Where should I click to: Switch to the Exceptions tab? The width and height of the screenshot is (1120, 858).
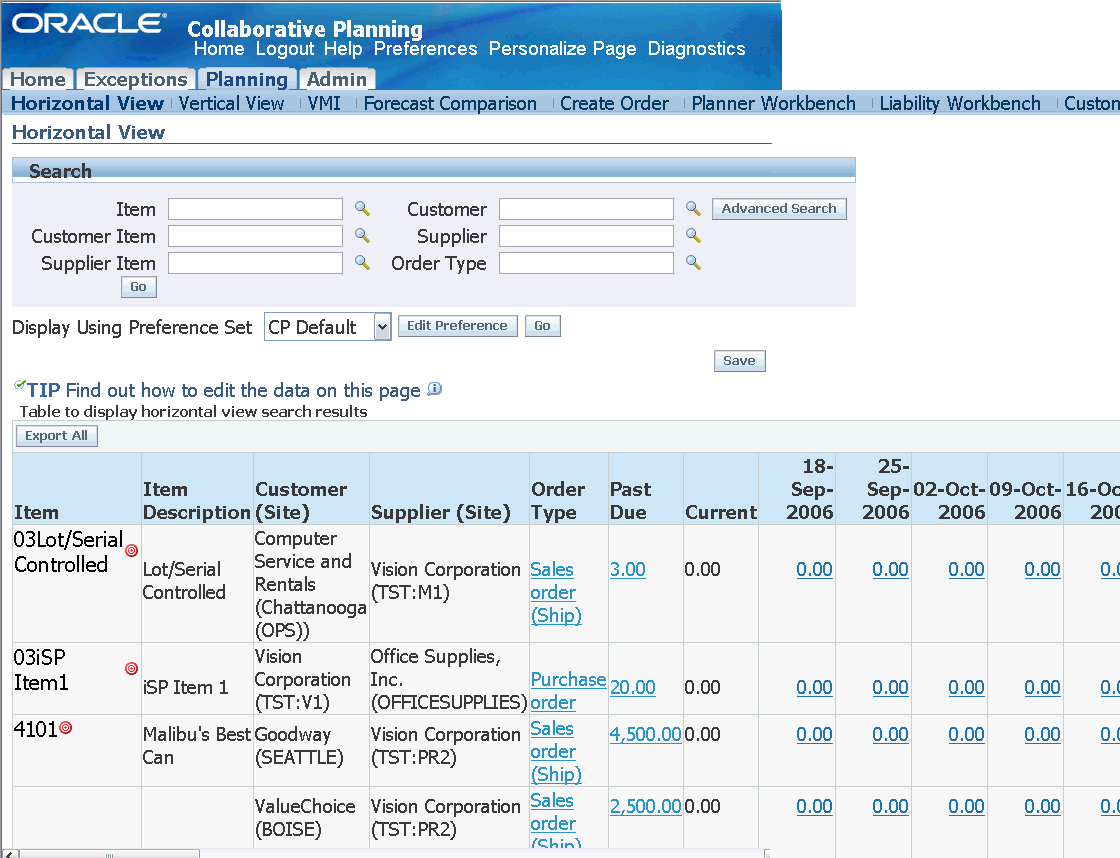click(x=136, y=79)
